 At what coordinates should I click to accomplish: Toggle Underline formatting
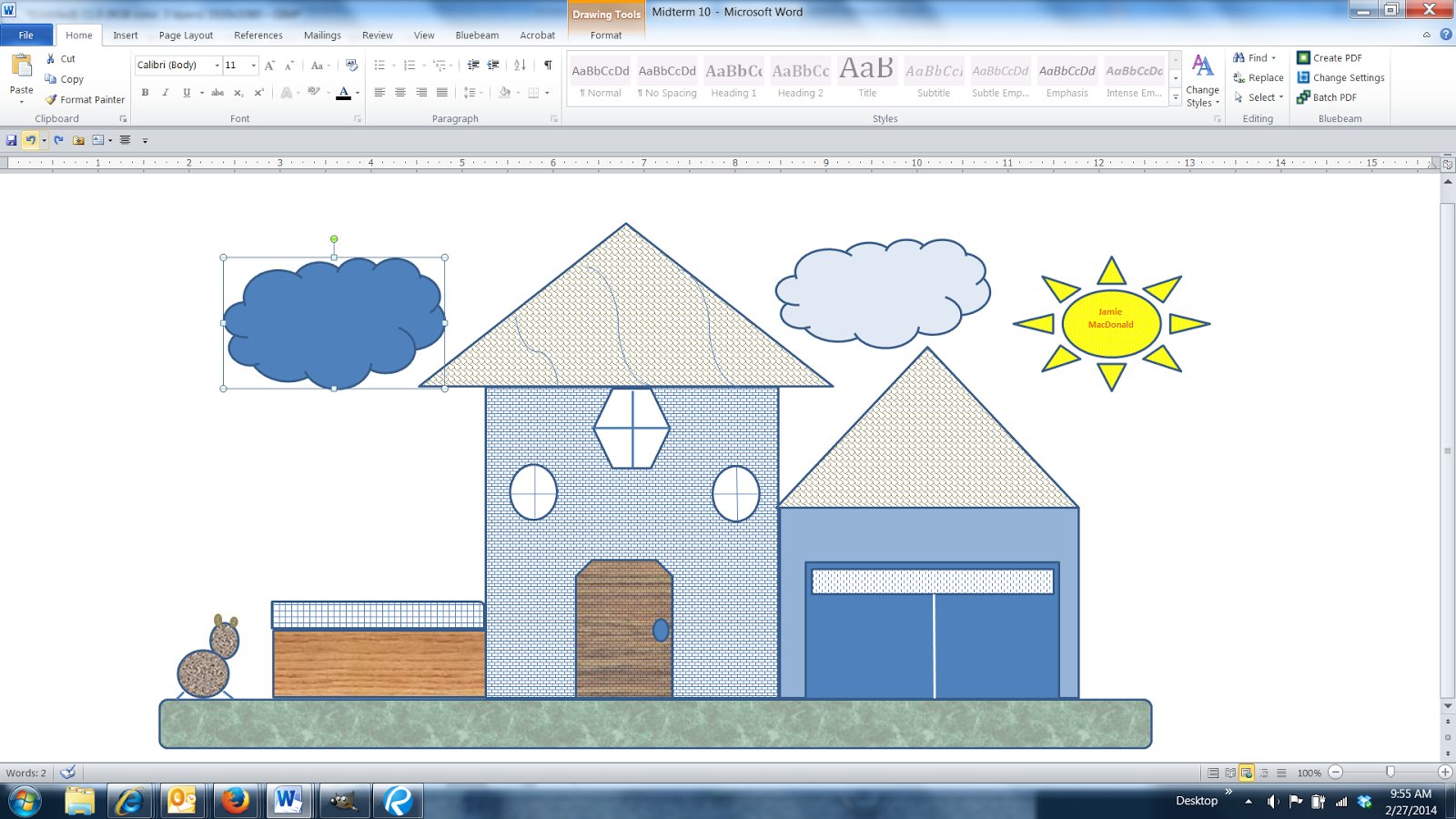(187, 93)
